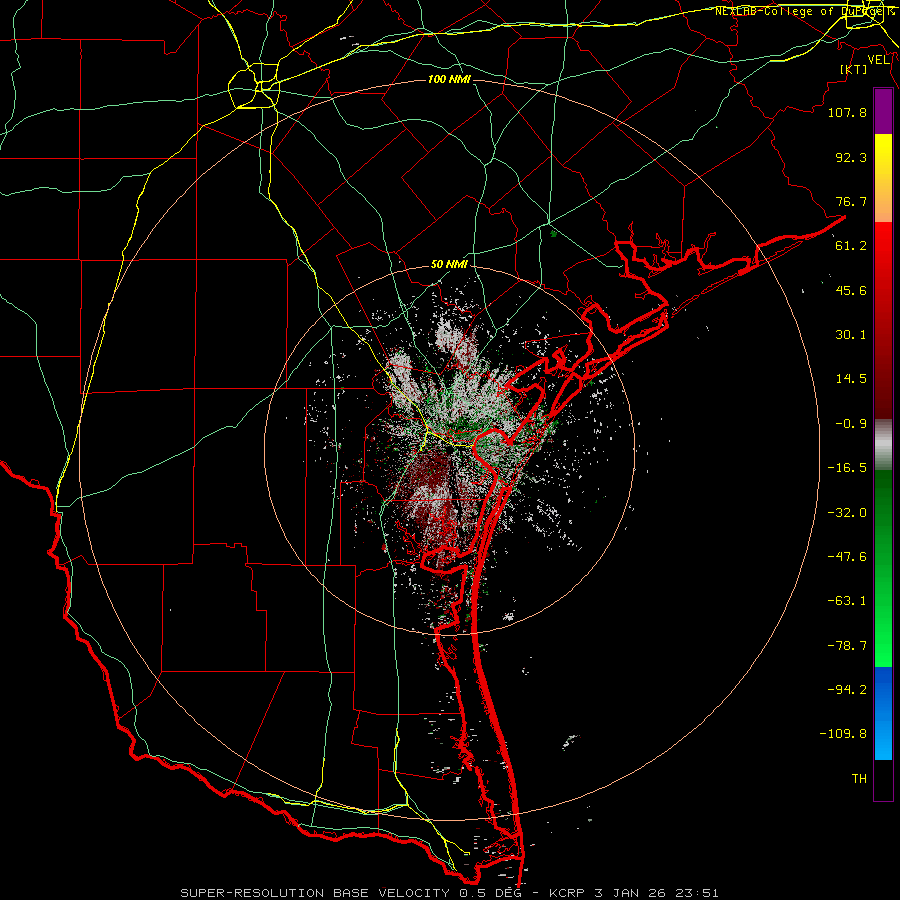Click the -109.8 velocity scale value
Screen dimensions: 900x900
click(843, 734)
